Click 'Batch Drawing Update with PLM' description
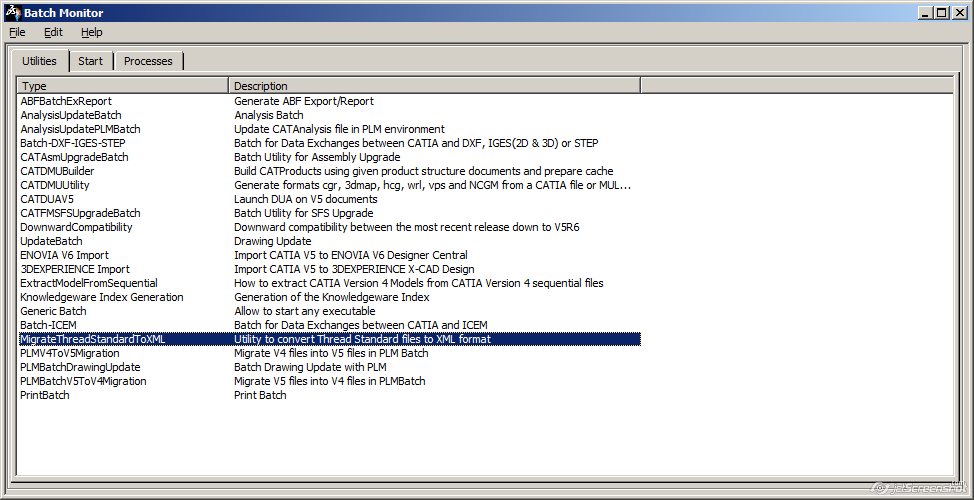Screen dimensions: 974x500 [310, 367]
